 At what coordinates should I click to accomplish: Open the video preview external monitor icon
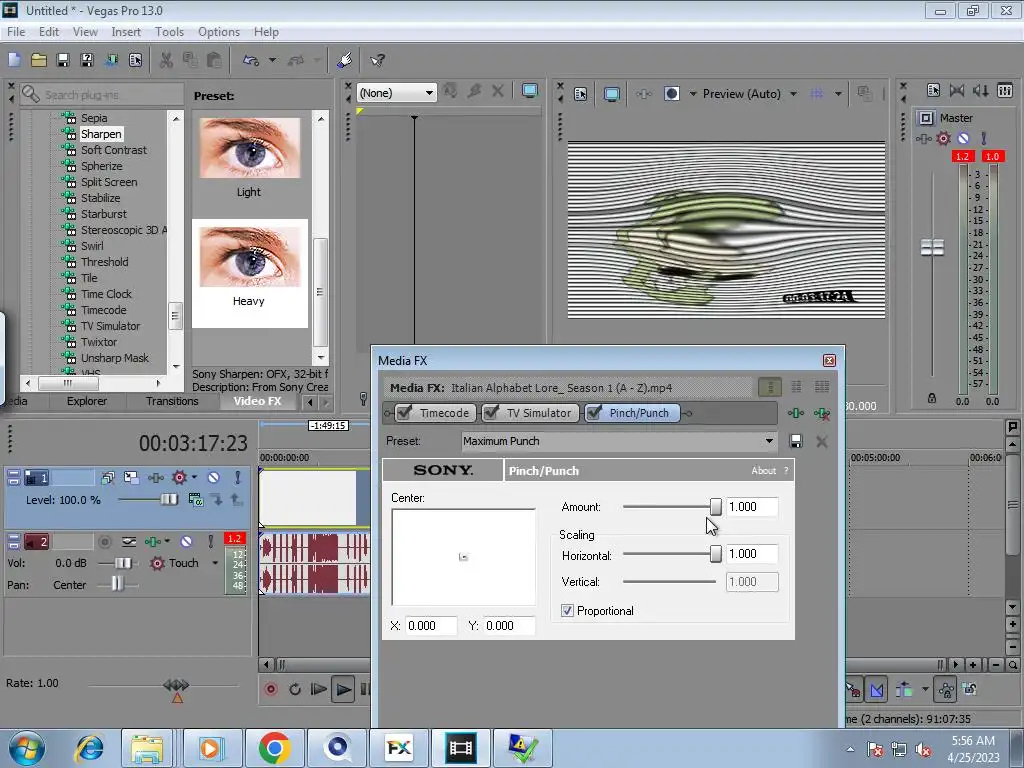click(611, 94)
